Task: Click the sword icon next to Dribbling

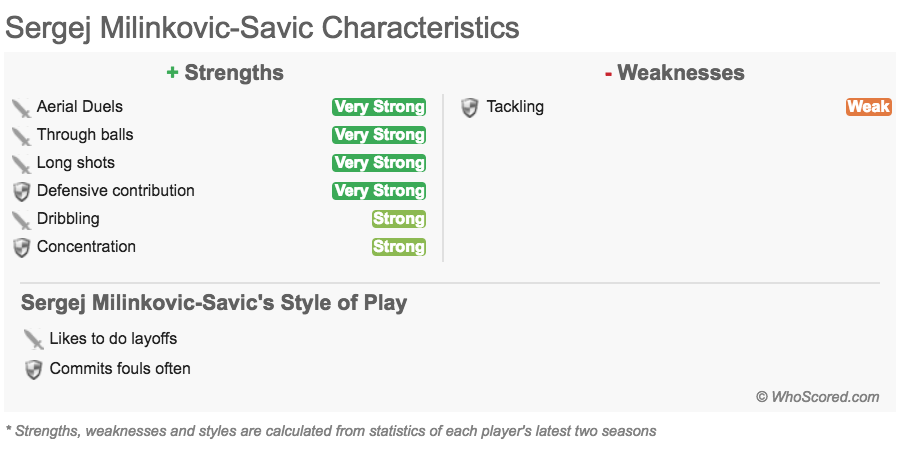Action: [x=21, y=219]
